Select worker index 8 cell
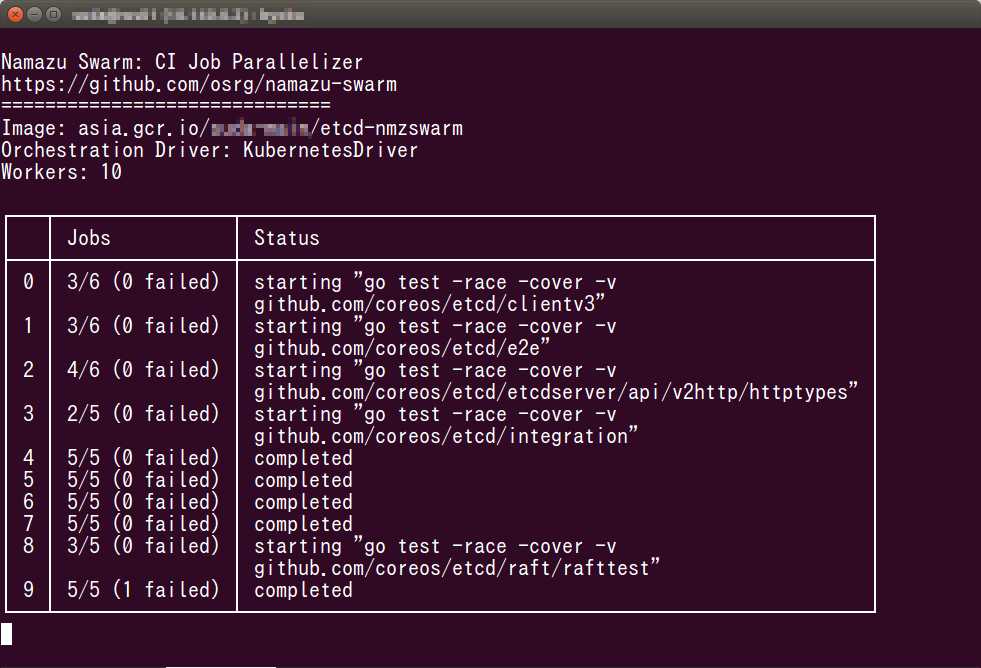Image resolution: width=981 pixels, height=668 pixels. (28, 545)
